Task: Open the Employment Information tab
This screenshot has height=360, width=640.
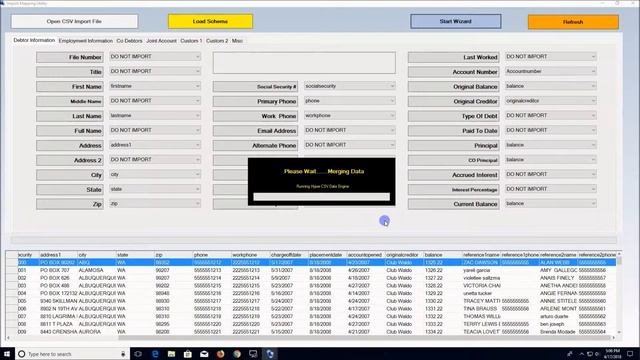Action: click(x=85, y=41)
